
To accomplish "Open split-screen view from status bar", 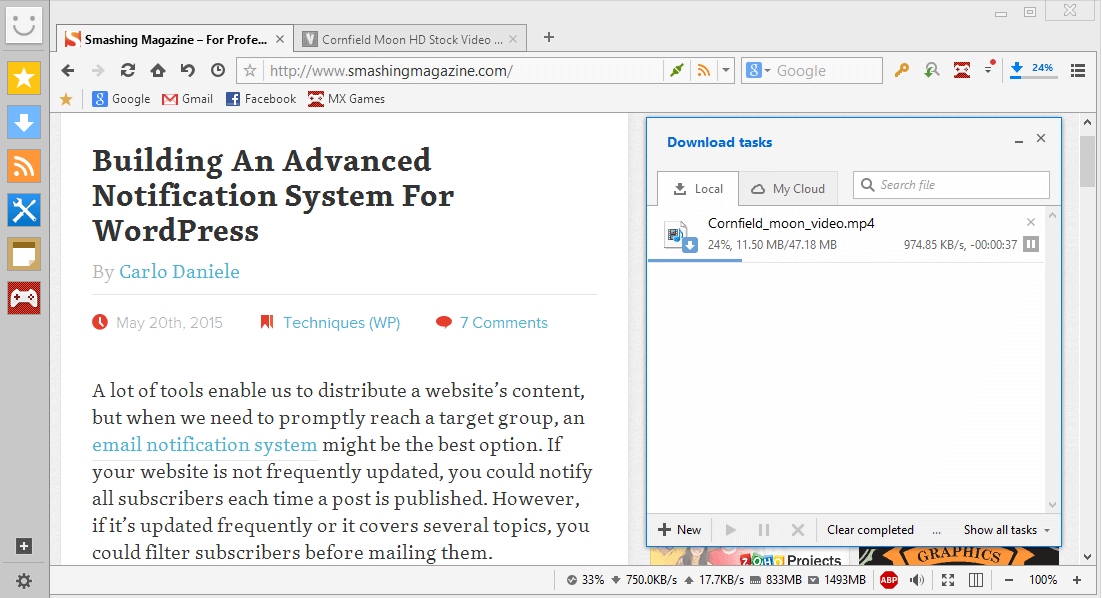I will 975,580.
